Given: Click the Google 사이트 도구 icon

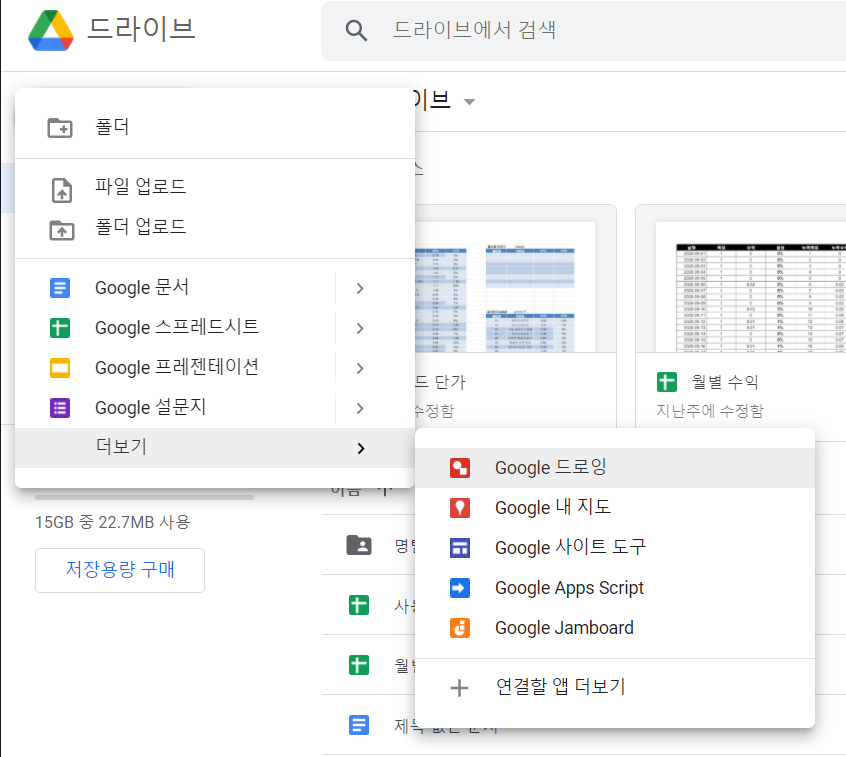Looking at the screenshot, I should point(460,548).
